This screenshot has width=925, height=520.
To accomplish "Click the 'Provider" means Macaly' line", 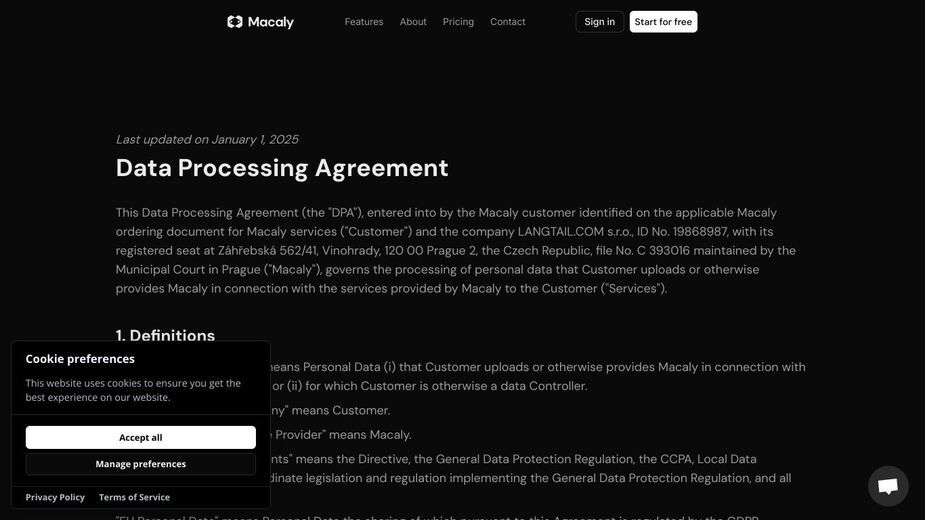I will click(342, 434).
